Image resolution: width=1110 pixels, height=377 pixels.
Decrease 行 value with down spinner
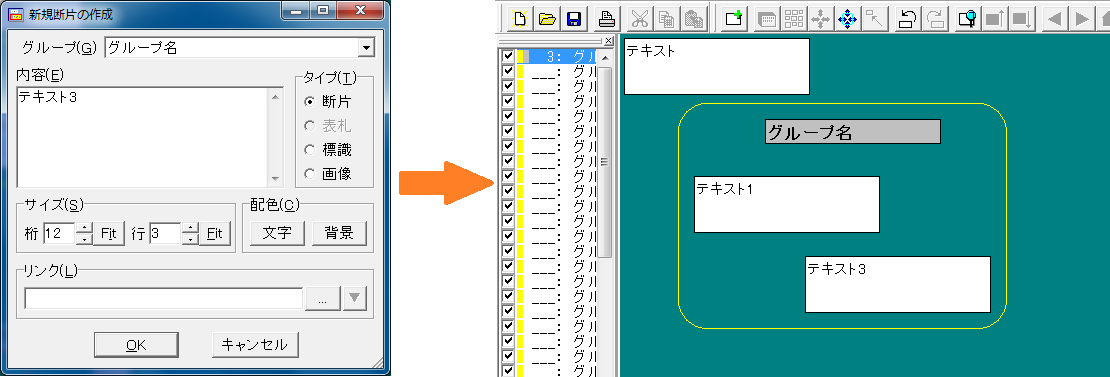pyautogui.click(x=190, y=239)
